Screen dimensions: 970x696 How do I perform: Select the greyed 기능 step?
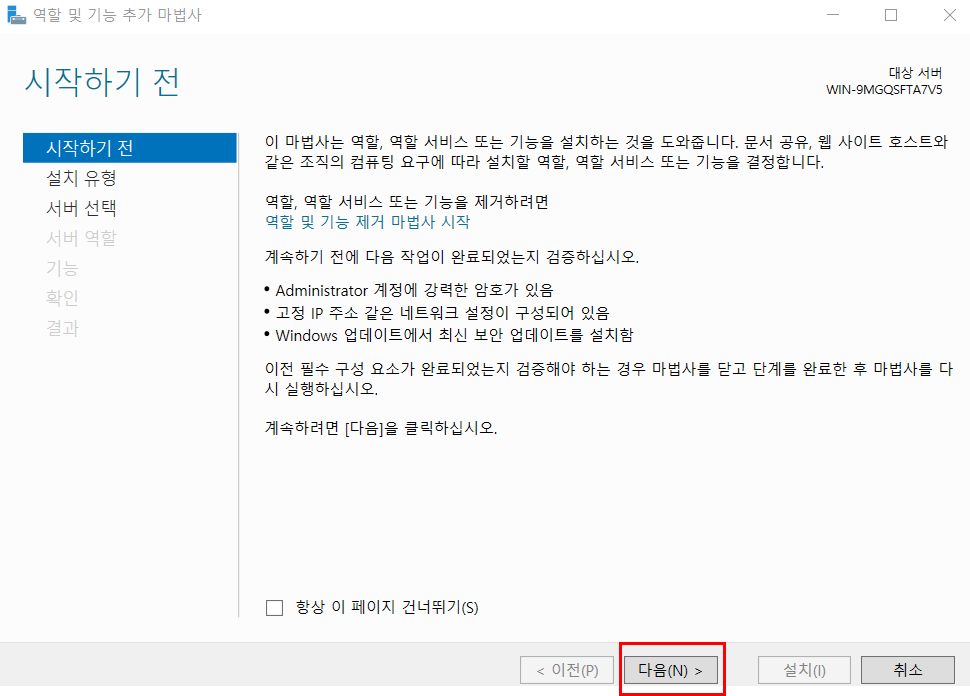(62, 268)
